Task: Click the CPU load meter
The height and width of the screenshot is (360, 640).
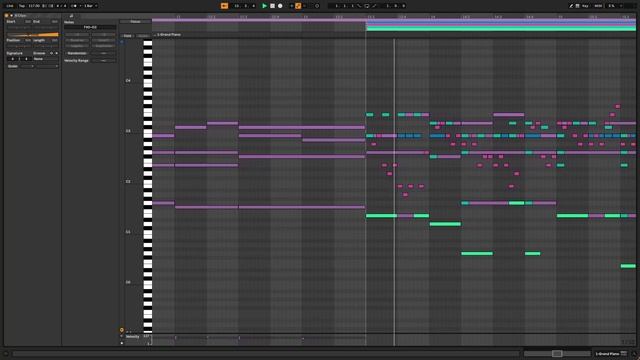Action: point(612,6)
